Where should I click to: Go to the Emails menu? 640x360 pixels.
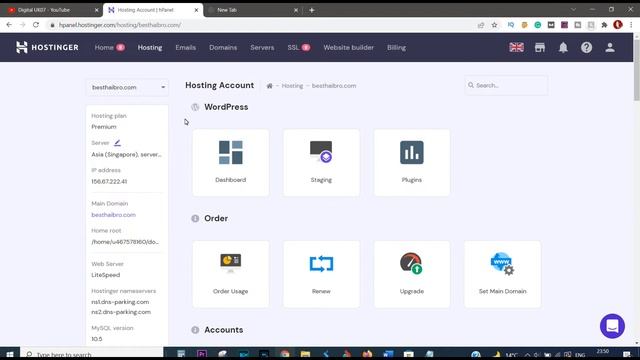185,47
